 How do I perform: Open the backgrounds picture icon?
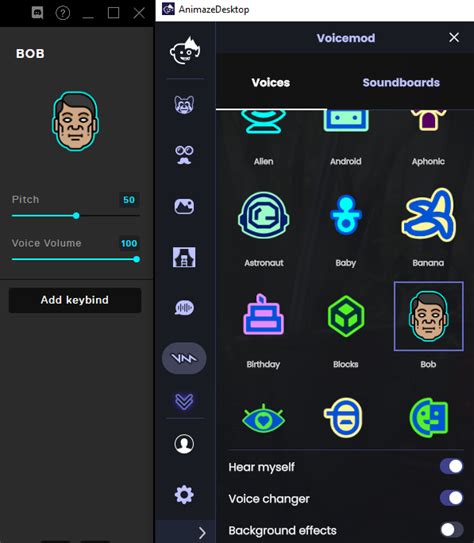[x=184, y=206]
